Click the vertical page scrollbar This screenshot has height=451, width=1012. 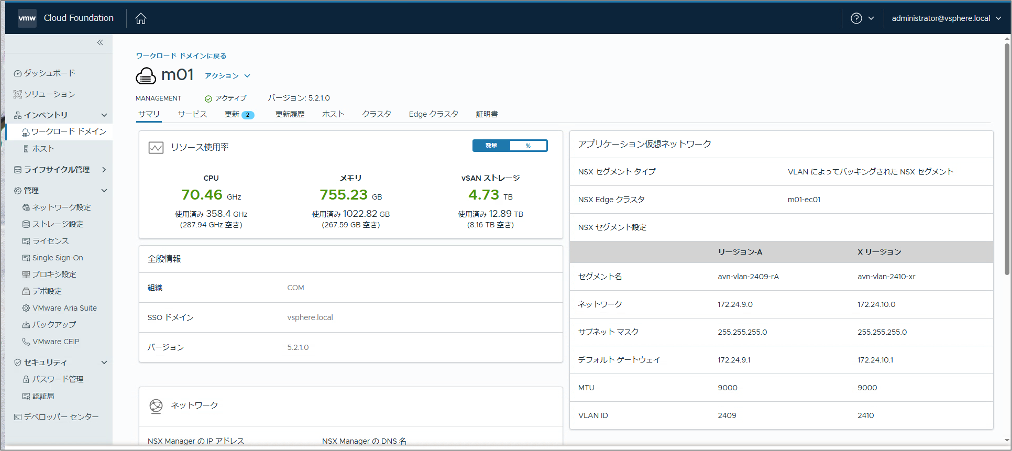[1008, 161]
